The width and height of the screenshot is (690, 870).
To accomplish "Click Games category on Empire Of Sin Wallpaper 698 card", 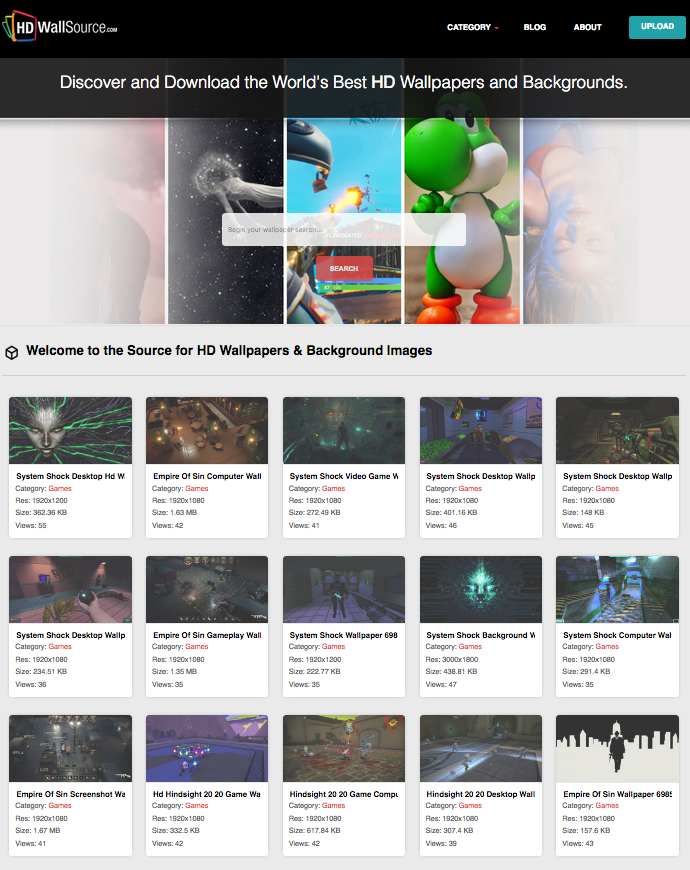I will (607, 805).
